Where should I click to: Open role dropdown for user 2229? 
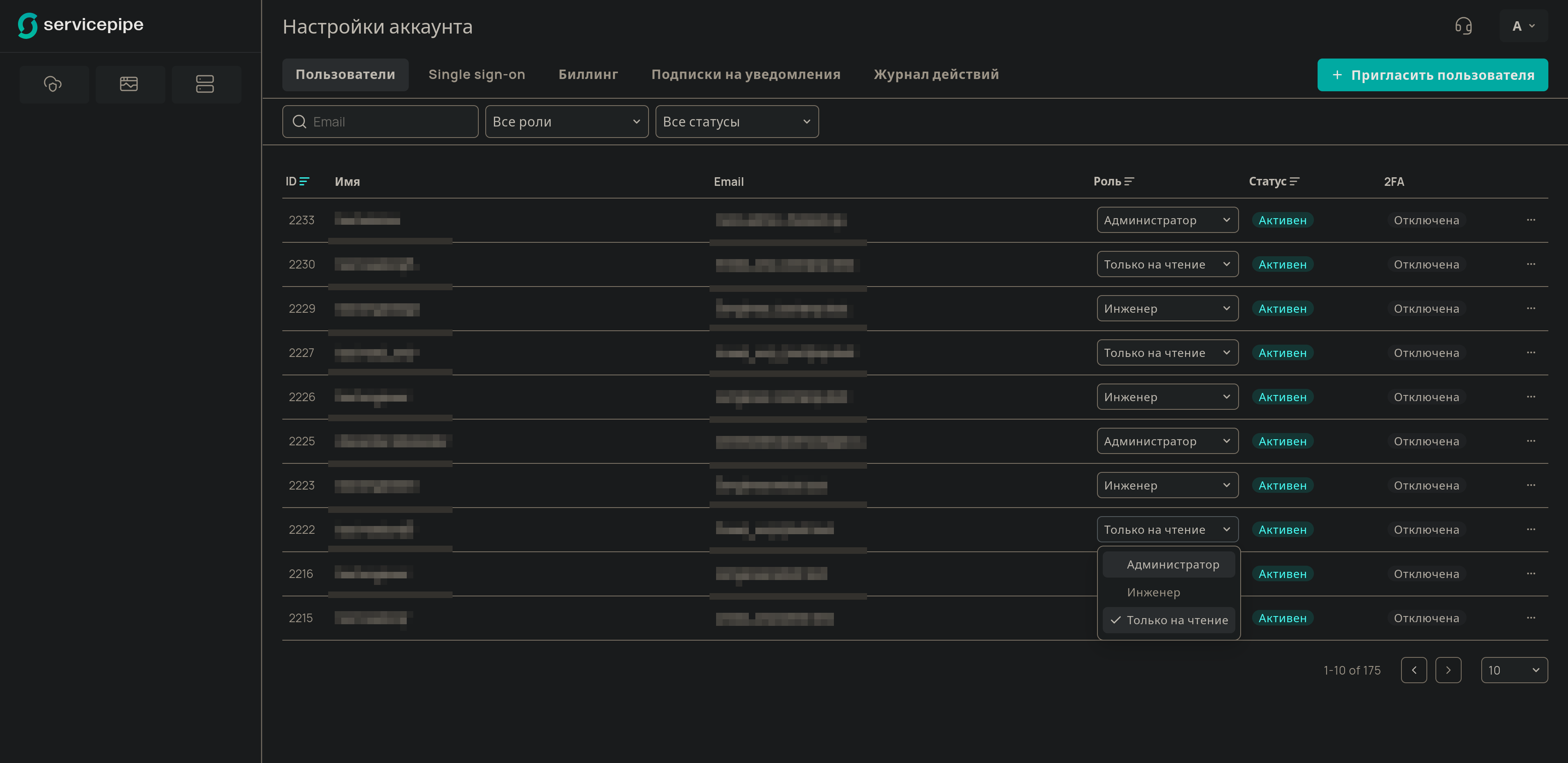tap(1167, 309)
